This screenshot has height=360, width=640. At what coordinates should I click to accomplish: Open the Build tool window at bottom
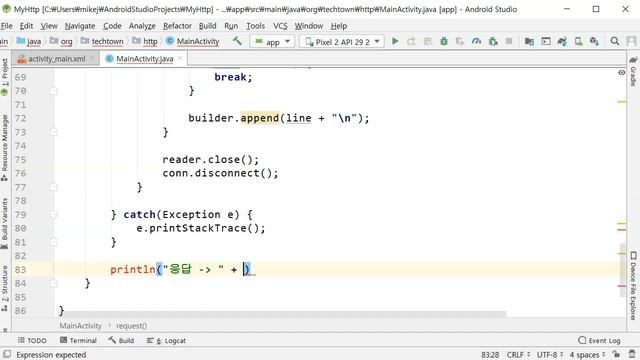(x=121, y=340)
